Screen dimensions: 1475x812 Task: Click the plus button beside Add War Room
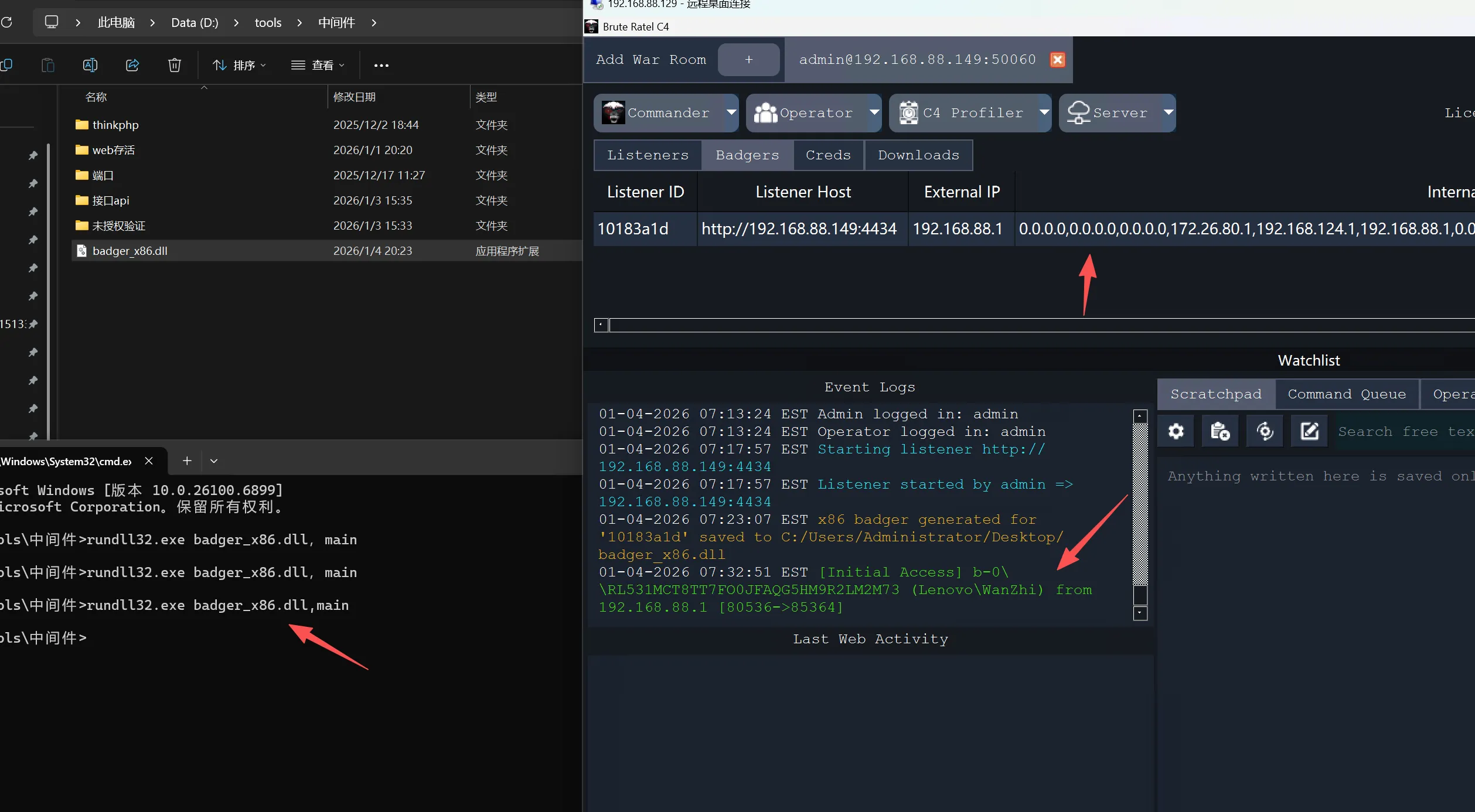click(748, 60)
